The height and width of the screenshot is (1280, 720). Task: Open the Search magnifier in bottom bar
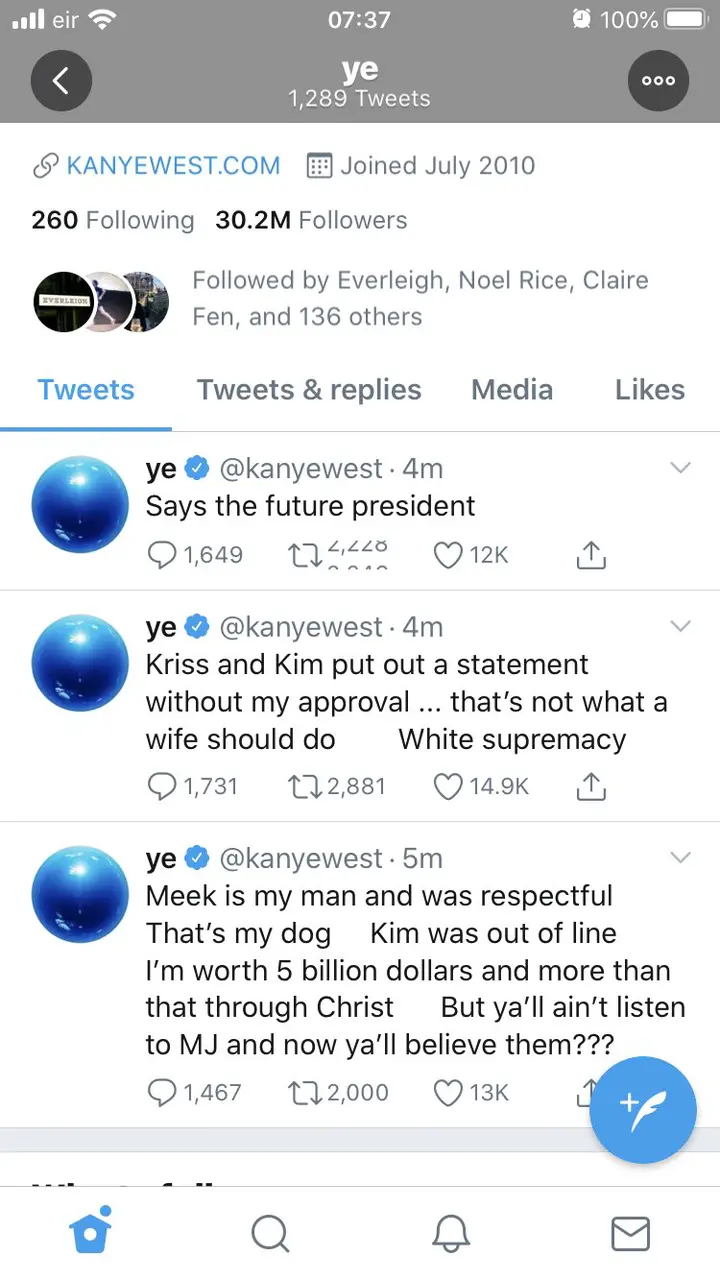point(270,1233)
